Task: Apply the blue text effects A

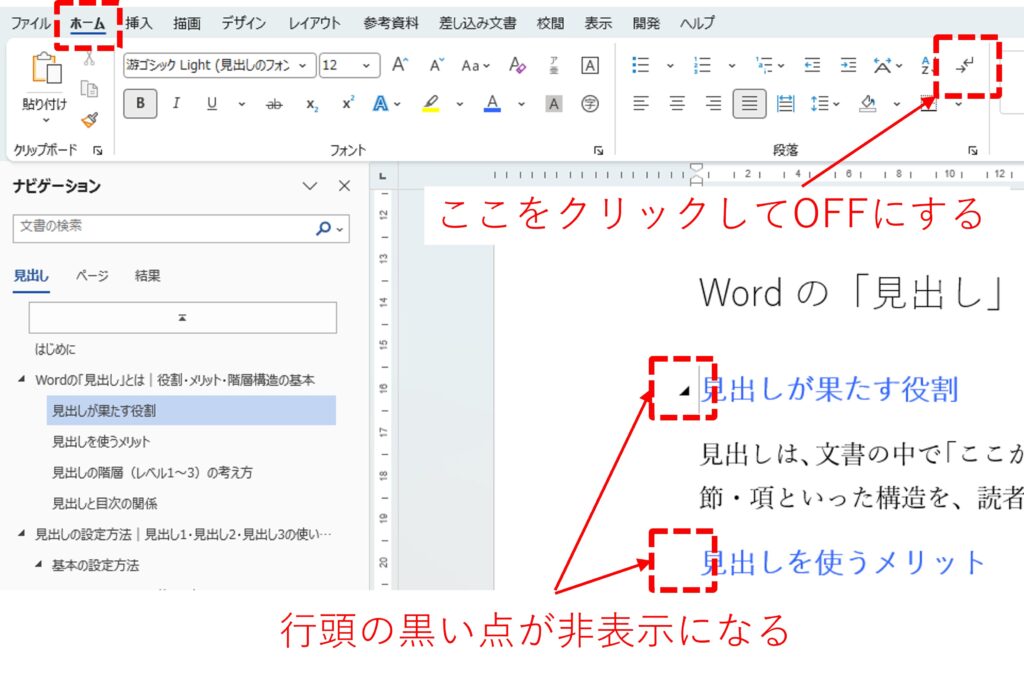Action: tap(380, 103)
